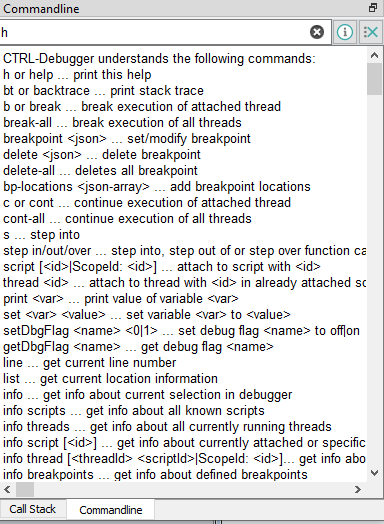
Task: Select the Commandline tab at bottom
Action: tap(111, 510)
